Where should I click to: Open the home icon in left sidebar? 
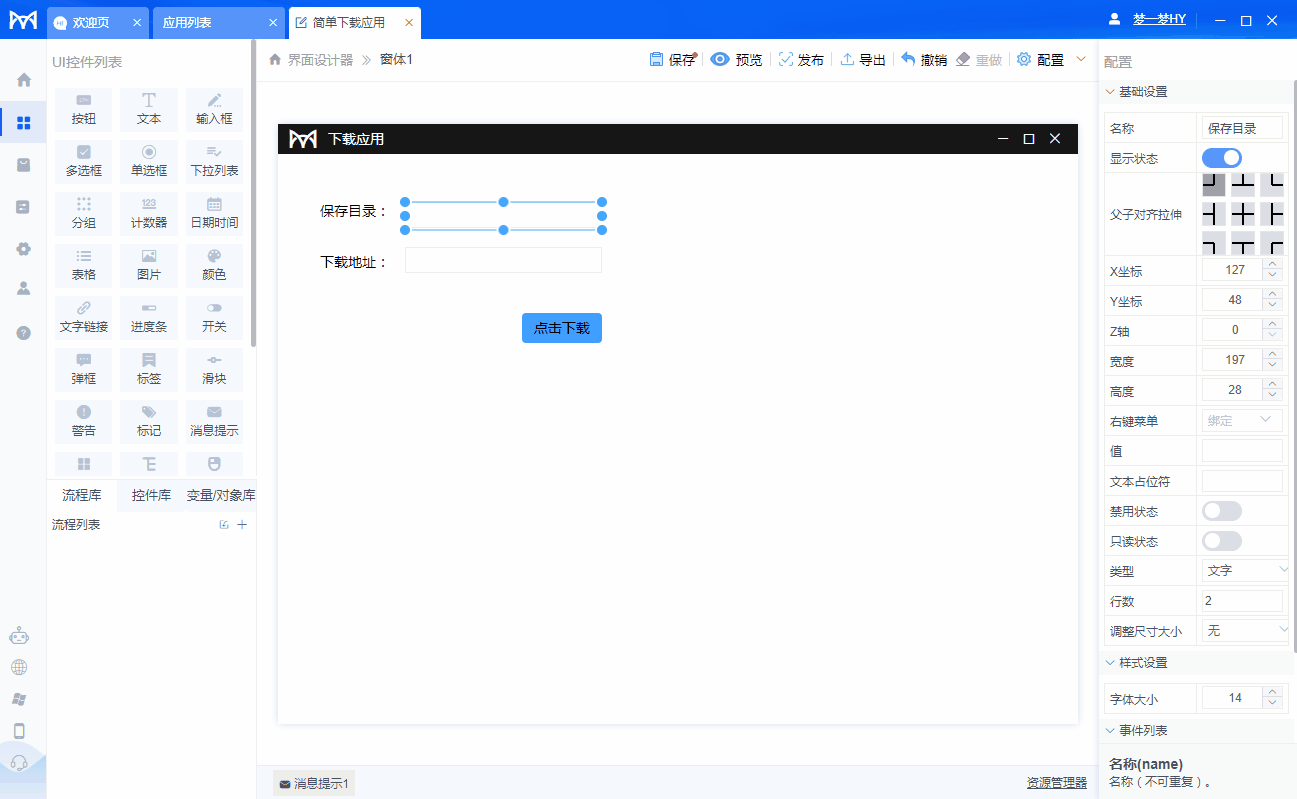pos(23,80)
